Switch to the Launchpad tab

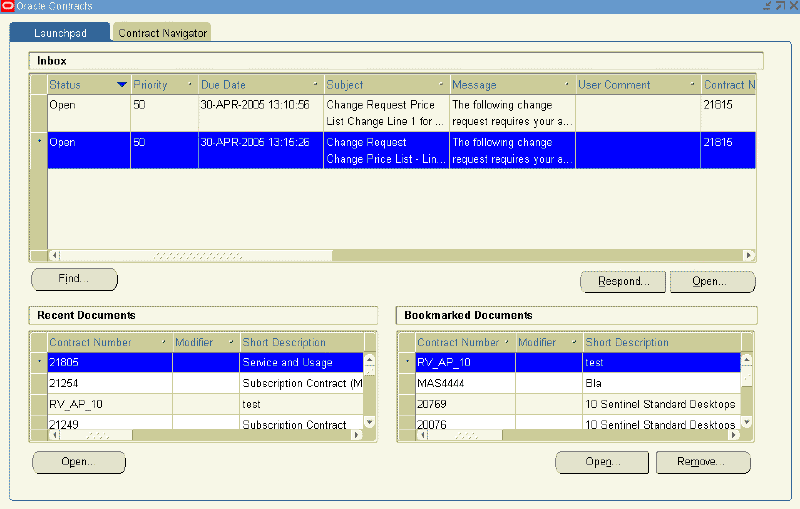click(60, 33)
